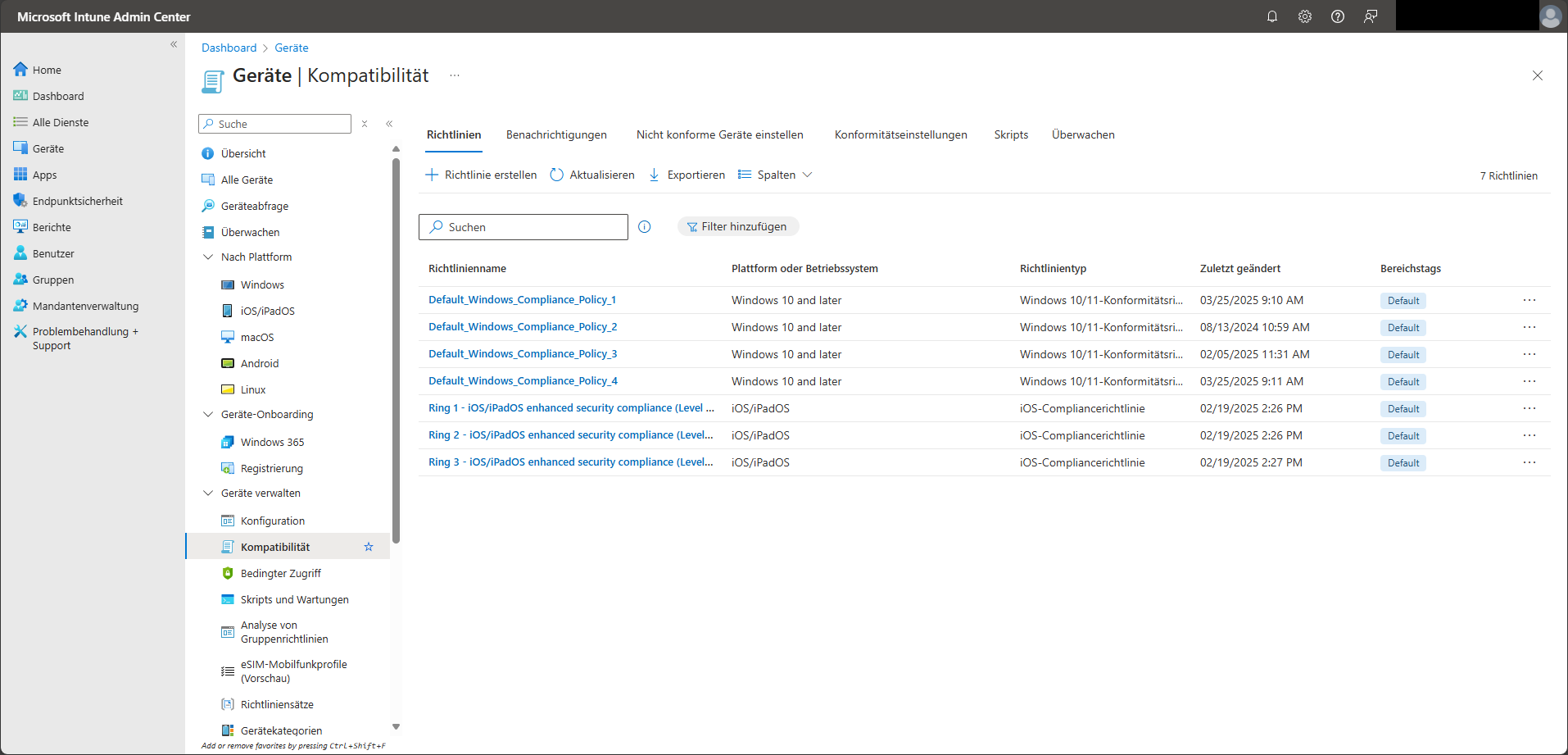Image resolution: width=1568 pixels, height=755 pixels.
Task: Switch to Skripts tab
Action: [x=1011, y=134]
